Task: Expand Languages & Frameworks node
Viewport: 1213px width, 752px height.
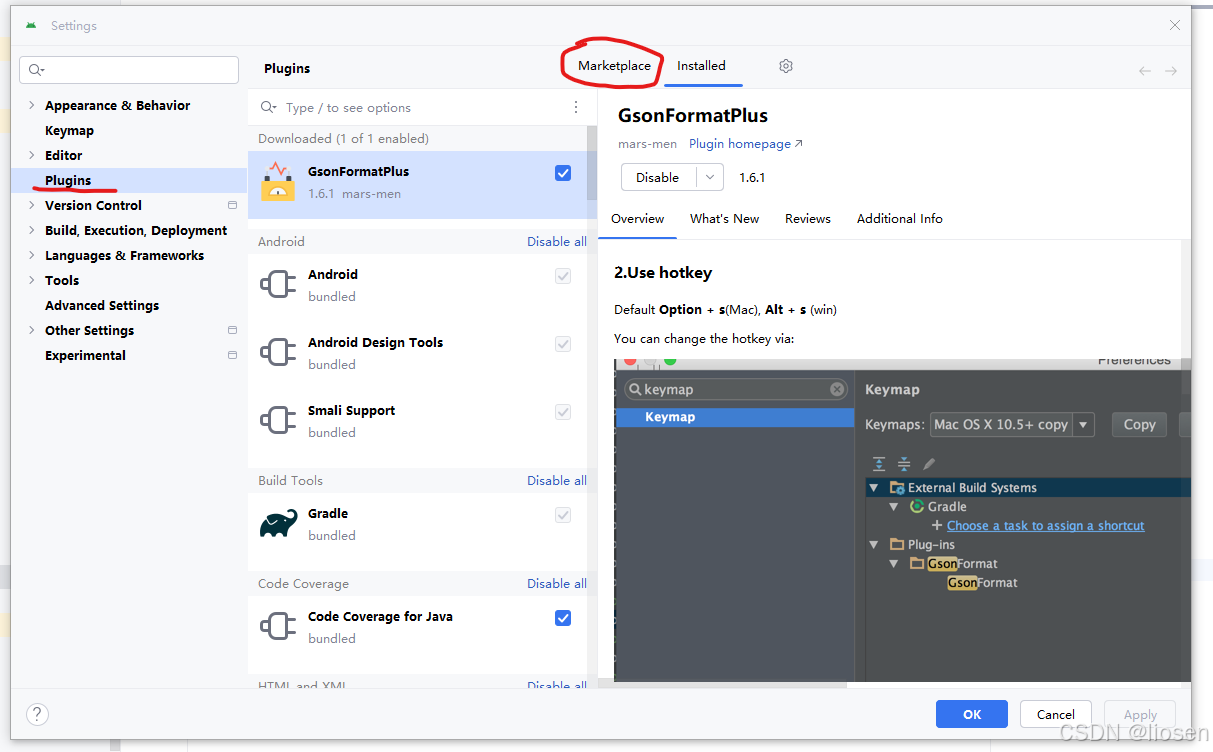Action: tap(31, 255)
